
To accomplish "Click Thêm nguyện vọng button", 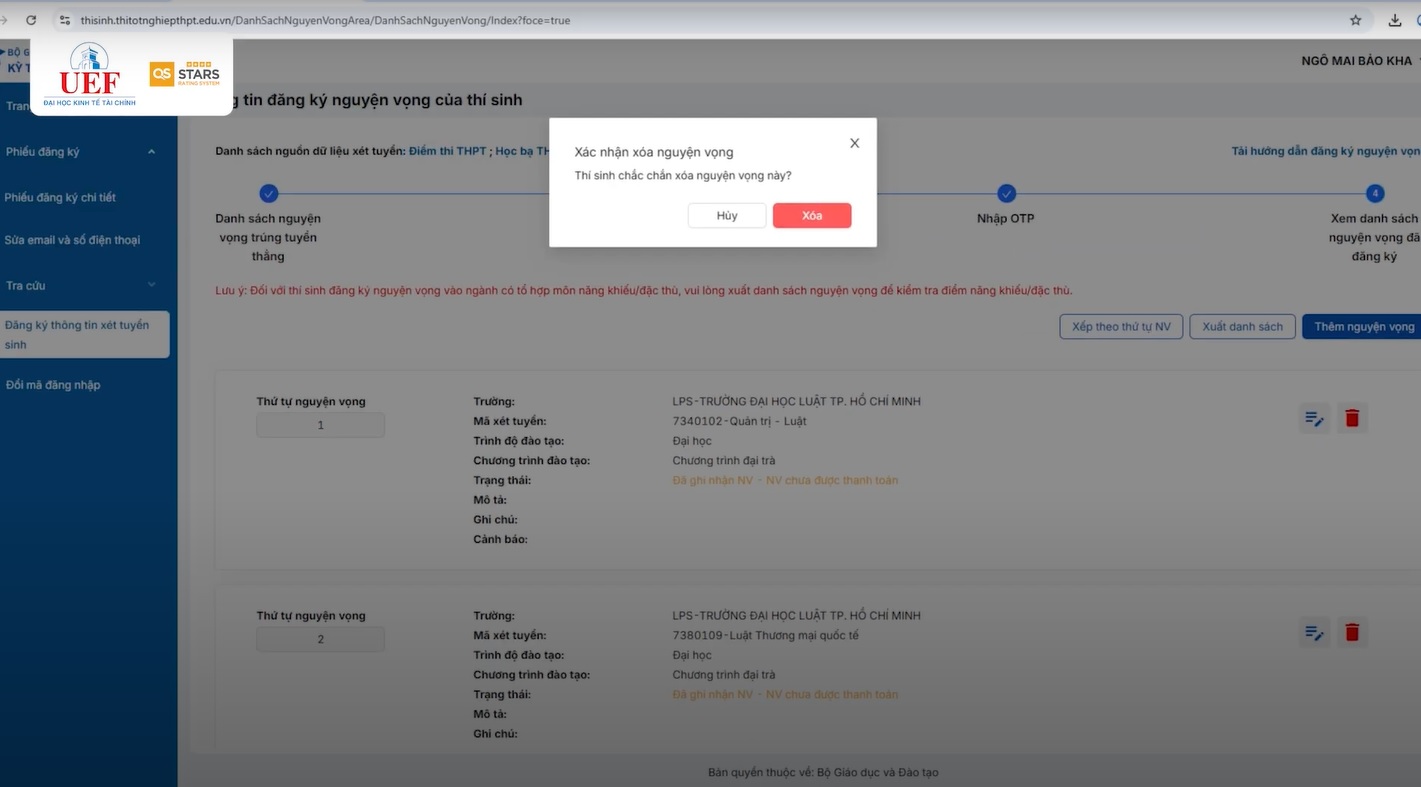I will pos(1363,327).
